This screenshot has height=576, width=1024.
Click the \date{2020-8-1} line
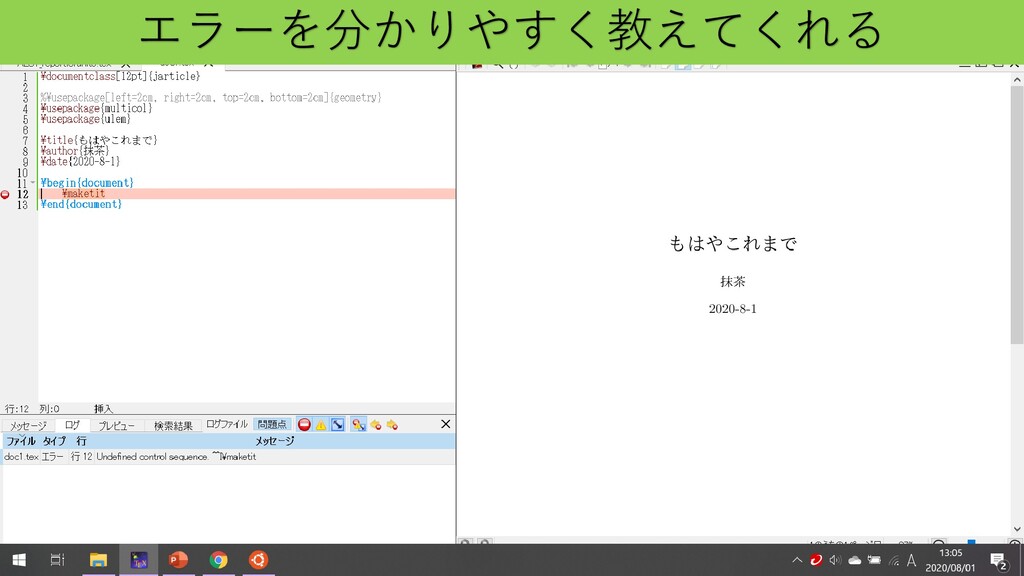[x=80, y=161]
